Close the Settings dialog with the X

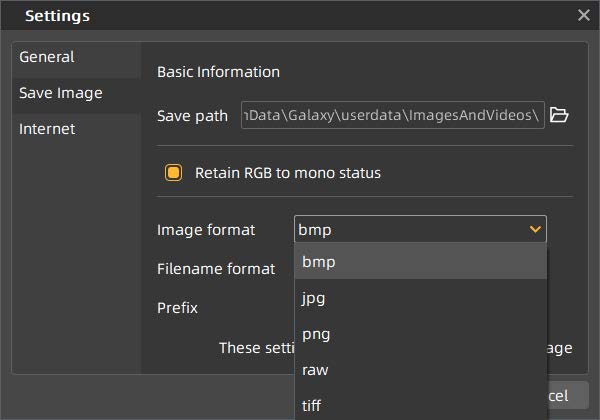pyautogui.click(x=584, y=15)
